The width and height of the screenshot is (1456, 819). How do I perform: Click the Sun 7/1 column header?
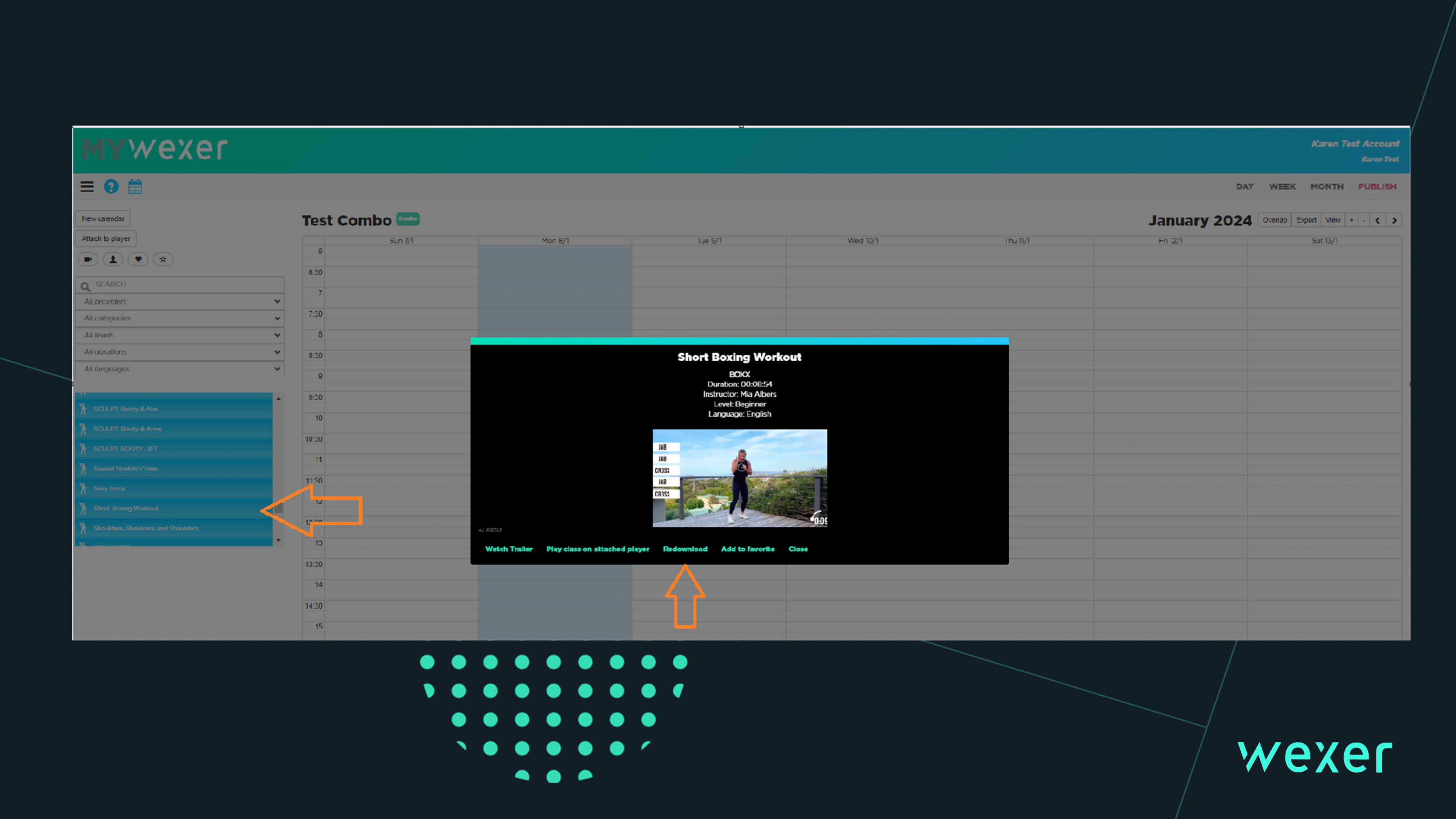pyautogui.click(x=401, y=241)
